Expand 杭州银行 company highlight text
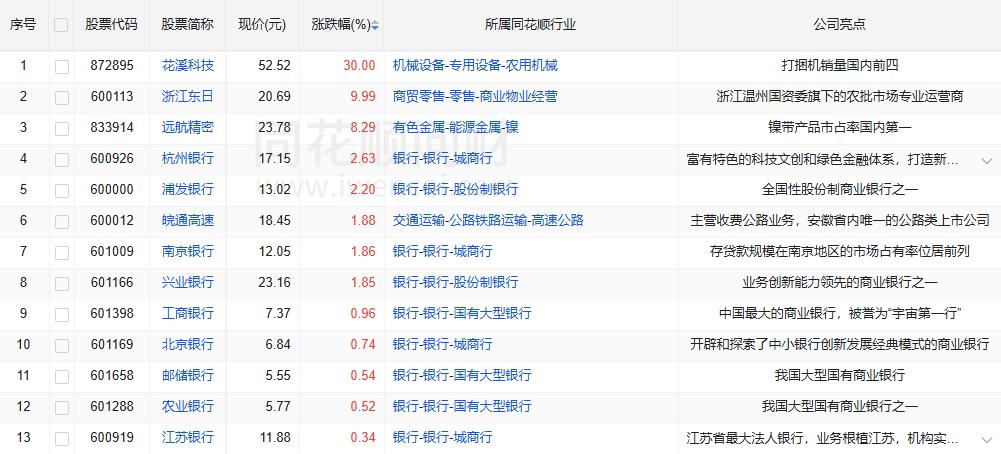 pyautogui.click(x=986, y=160)
